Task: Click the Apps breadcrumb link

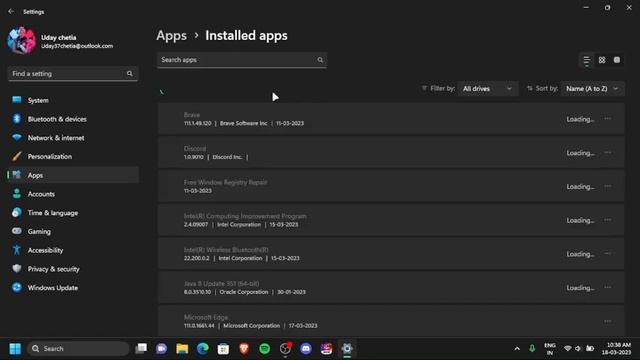Action: click(171, 36)
